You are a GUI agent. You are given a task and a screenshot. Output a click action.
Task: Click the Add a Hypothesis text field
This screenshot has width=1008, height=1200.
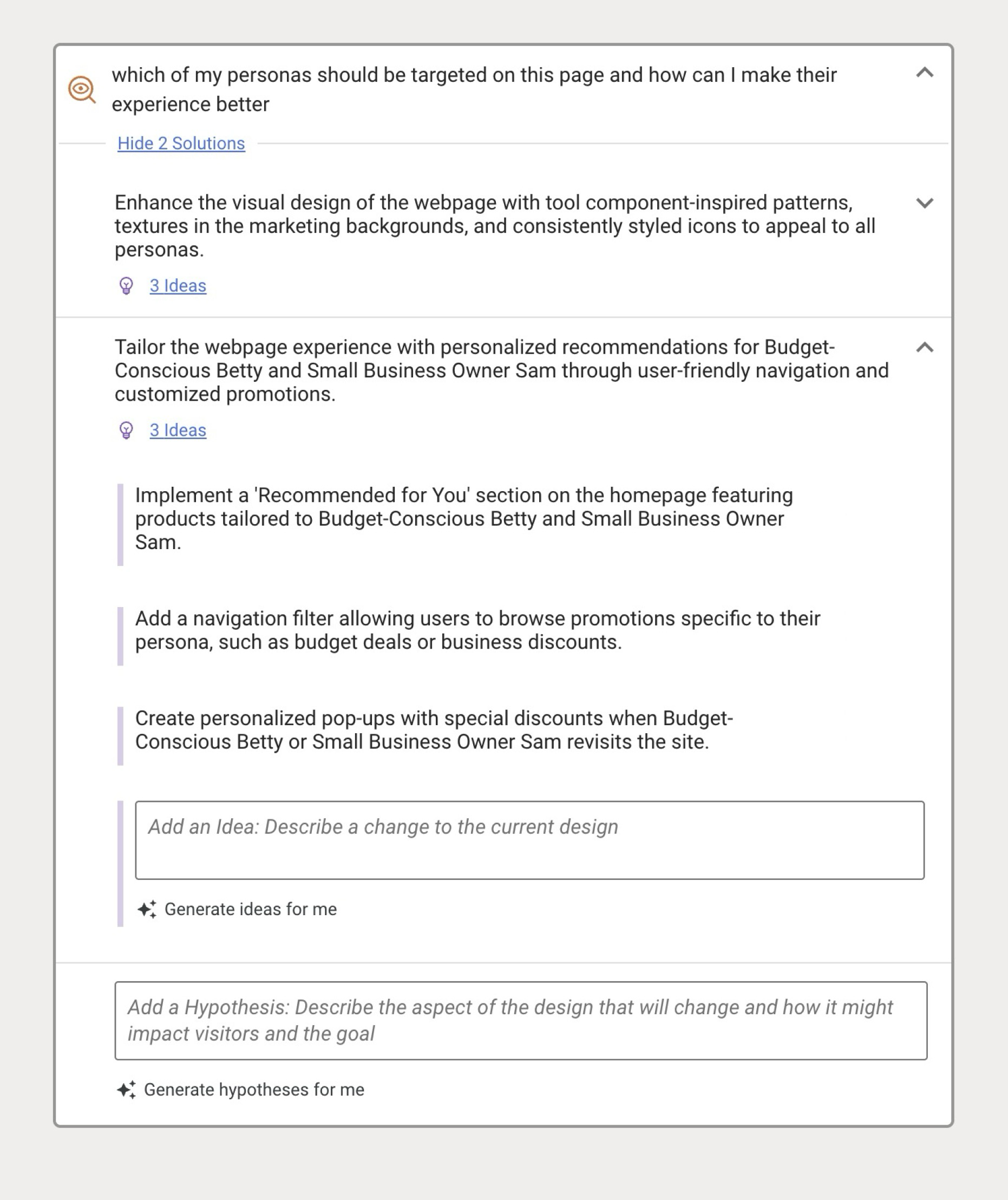(x=521, y=1020)
